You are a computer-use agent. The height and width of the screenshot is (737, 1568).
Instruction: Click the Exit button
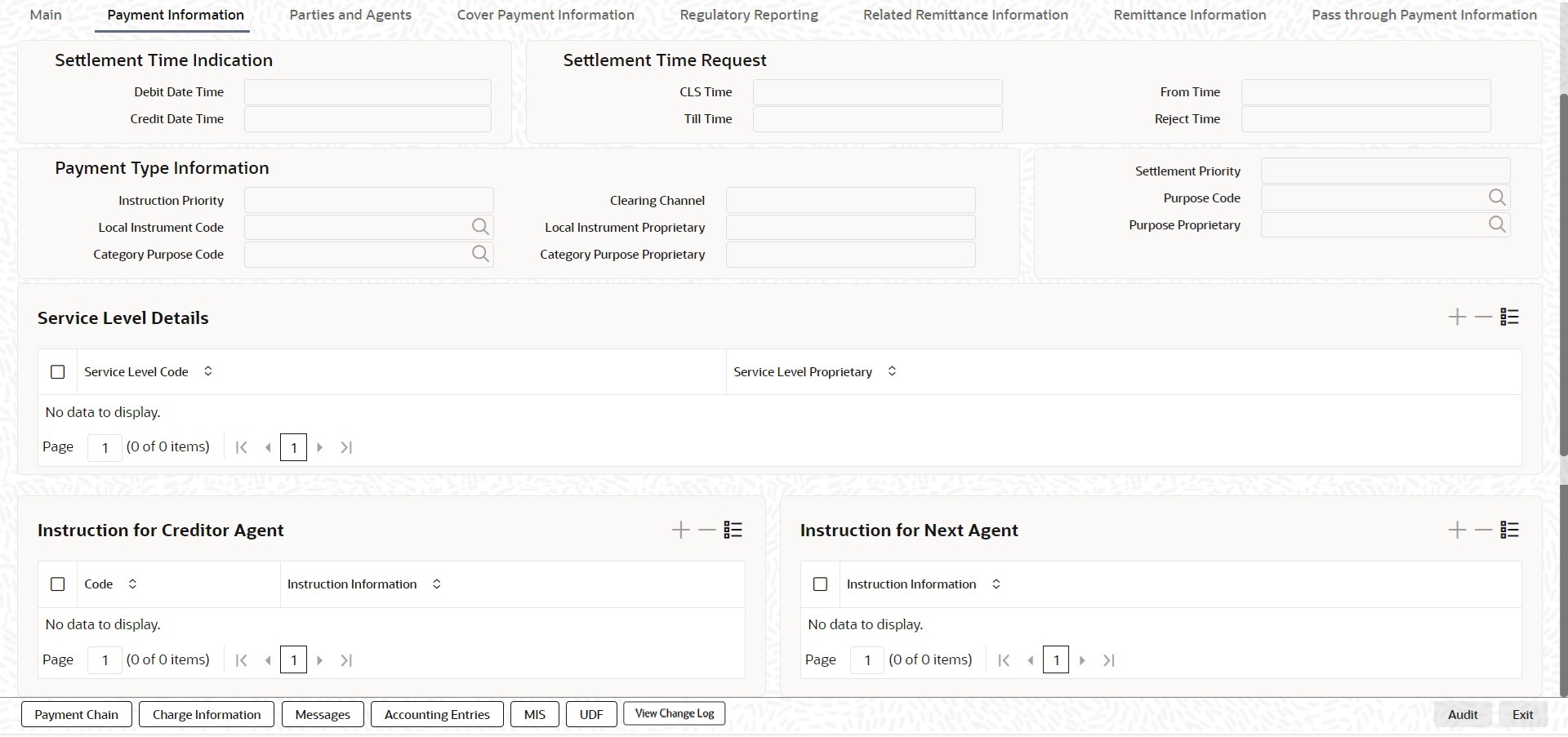[x=1523, y=714]
